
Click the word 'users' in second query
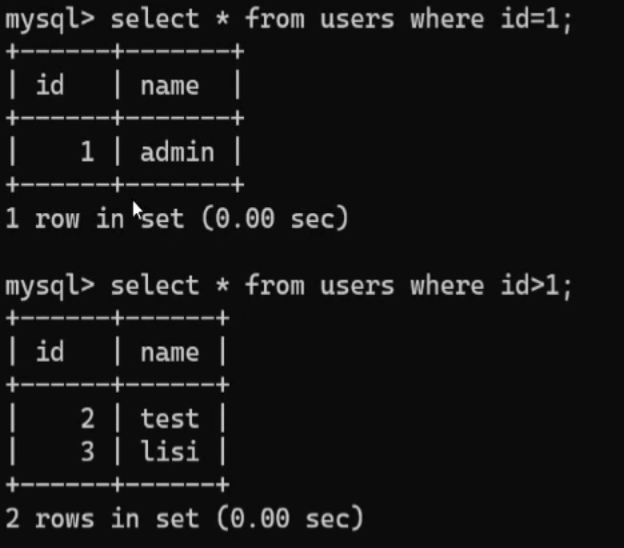357,286
